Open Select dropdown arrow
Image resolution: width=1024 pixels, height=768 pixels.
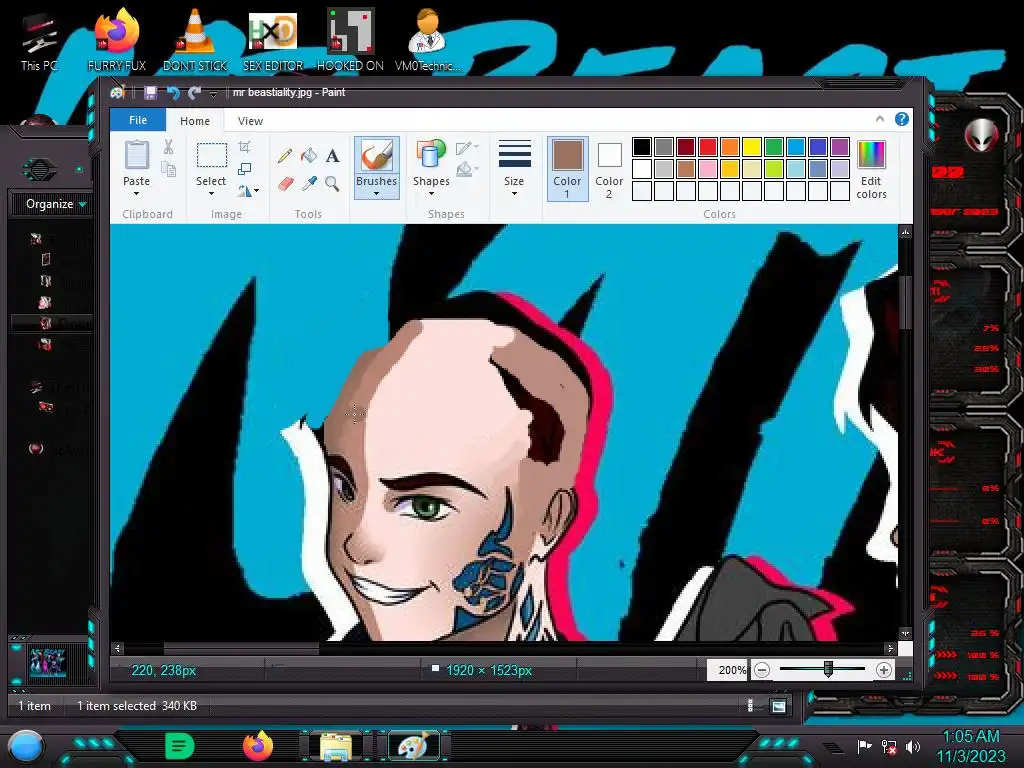[x=211, y=193]
